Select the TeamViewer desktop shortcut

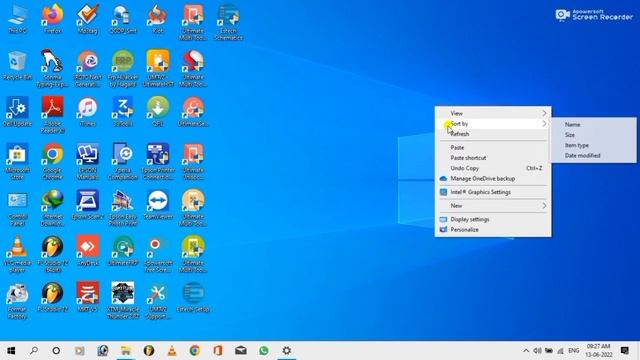[158, 205]
